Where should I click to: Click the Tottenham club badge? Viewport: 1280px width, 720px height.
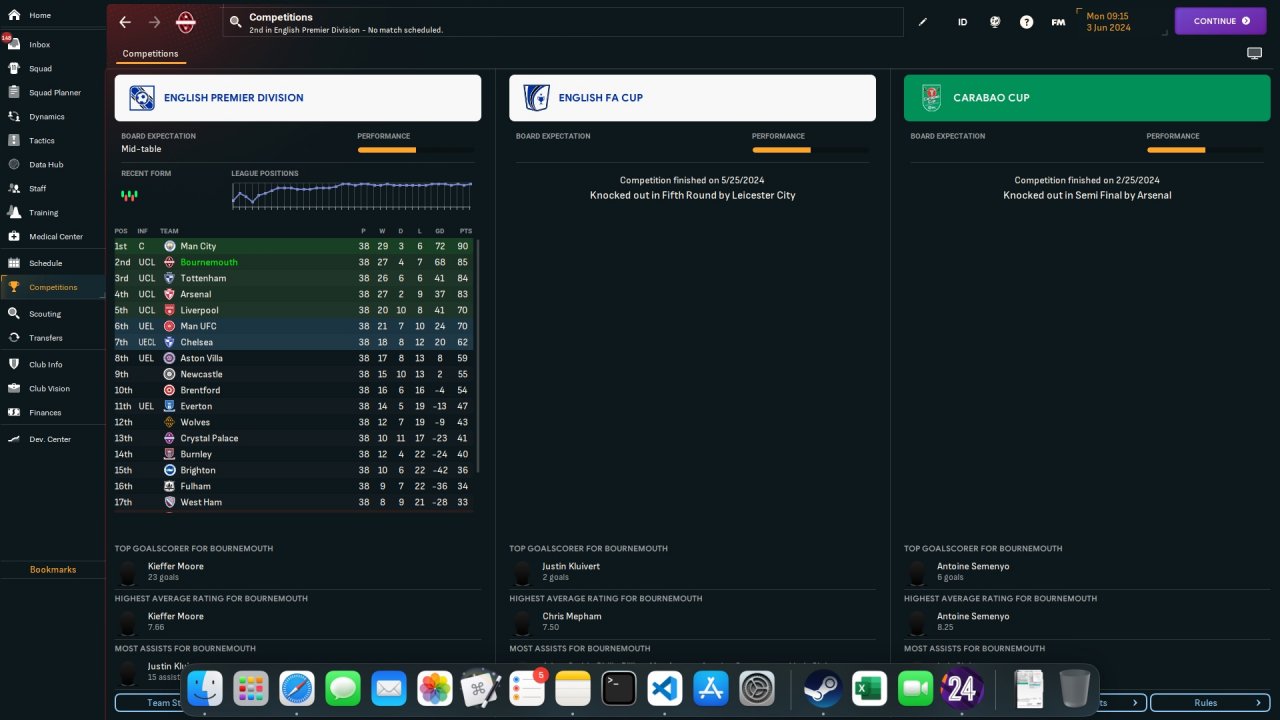pyautogui.click(x=170, y=278)
